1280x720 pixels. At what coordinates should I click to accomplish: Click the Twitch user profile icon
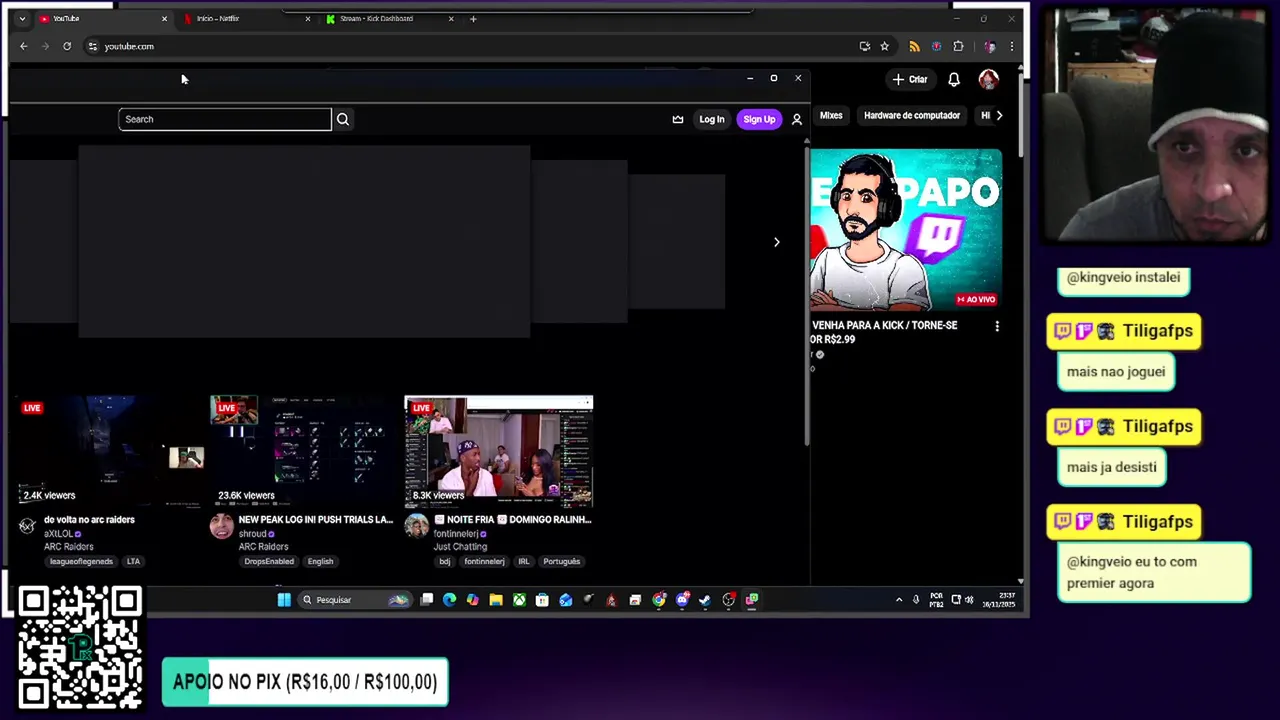click(x=797, y=119)
